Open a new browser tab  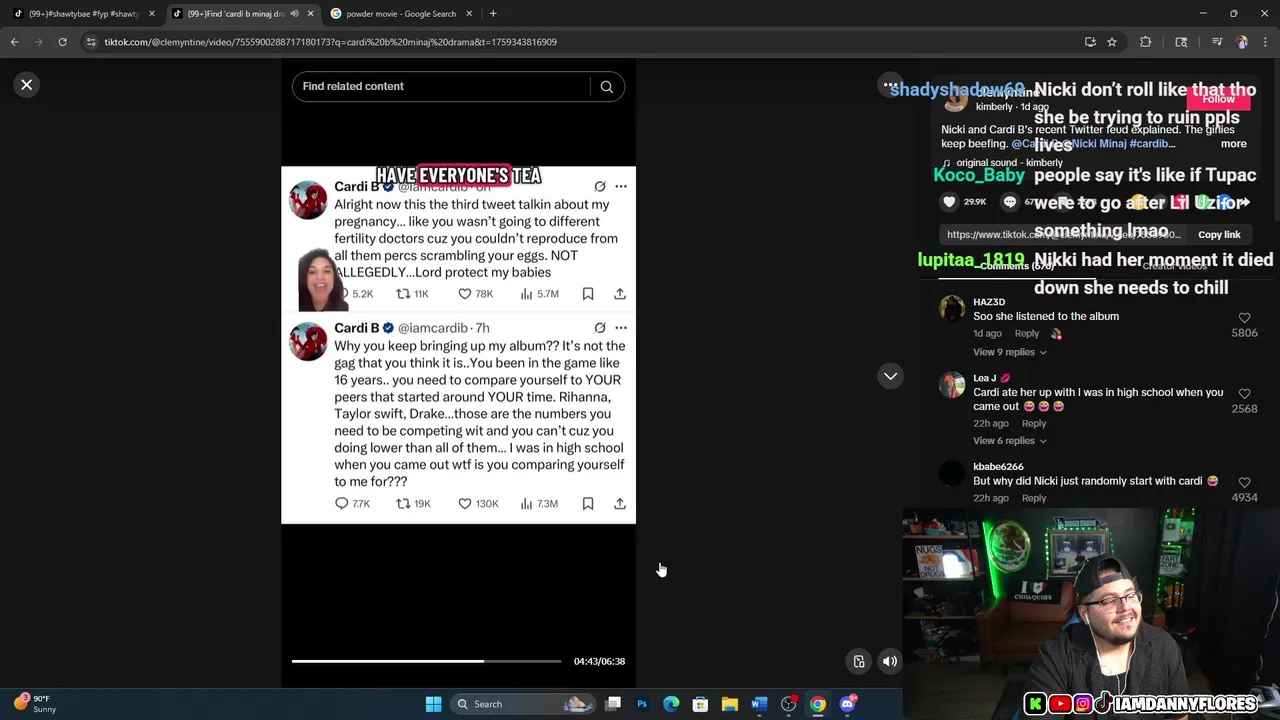click(493, 14)
